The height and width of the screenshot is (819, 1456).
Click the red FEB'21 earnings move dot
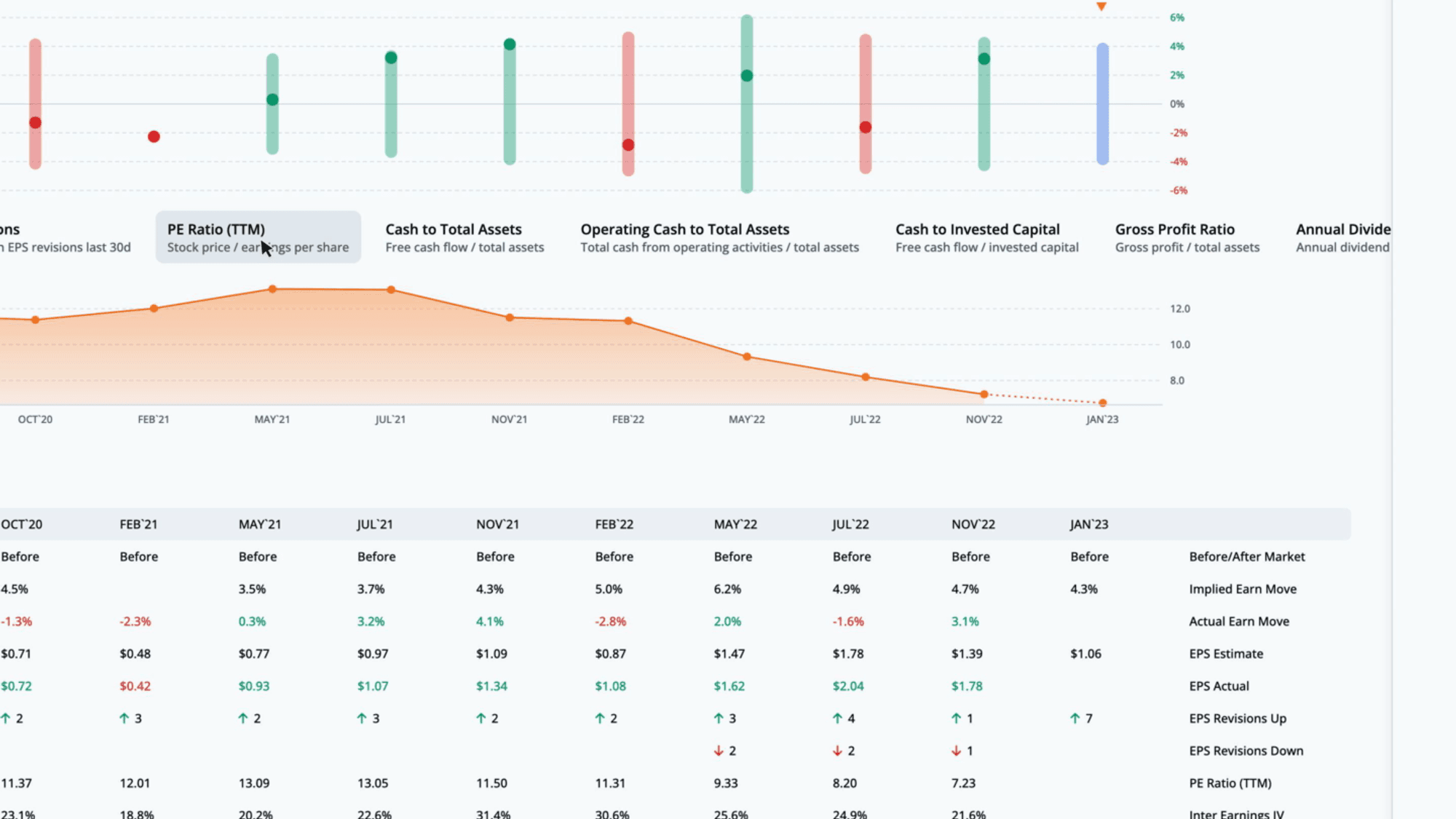tap(154, 136)
